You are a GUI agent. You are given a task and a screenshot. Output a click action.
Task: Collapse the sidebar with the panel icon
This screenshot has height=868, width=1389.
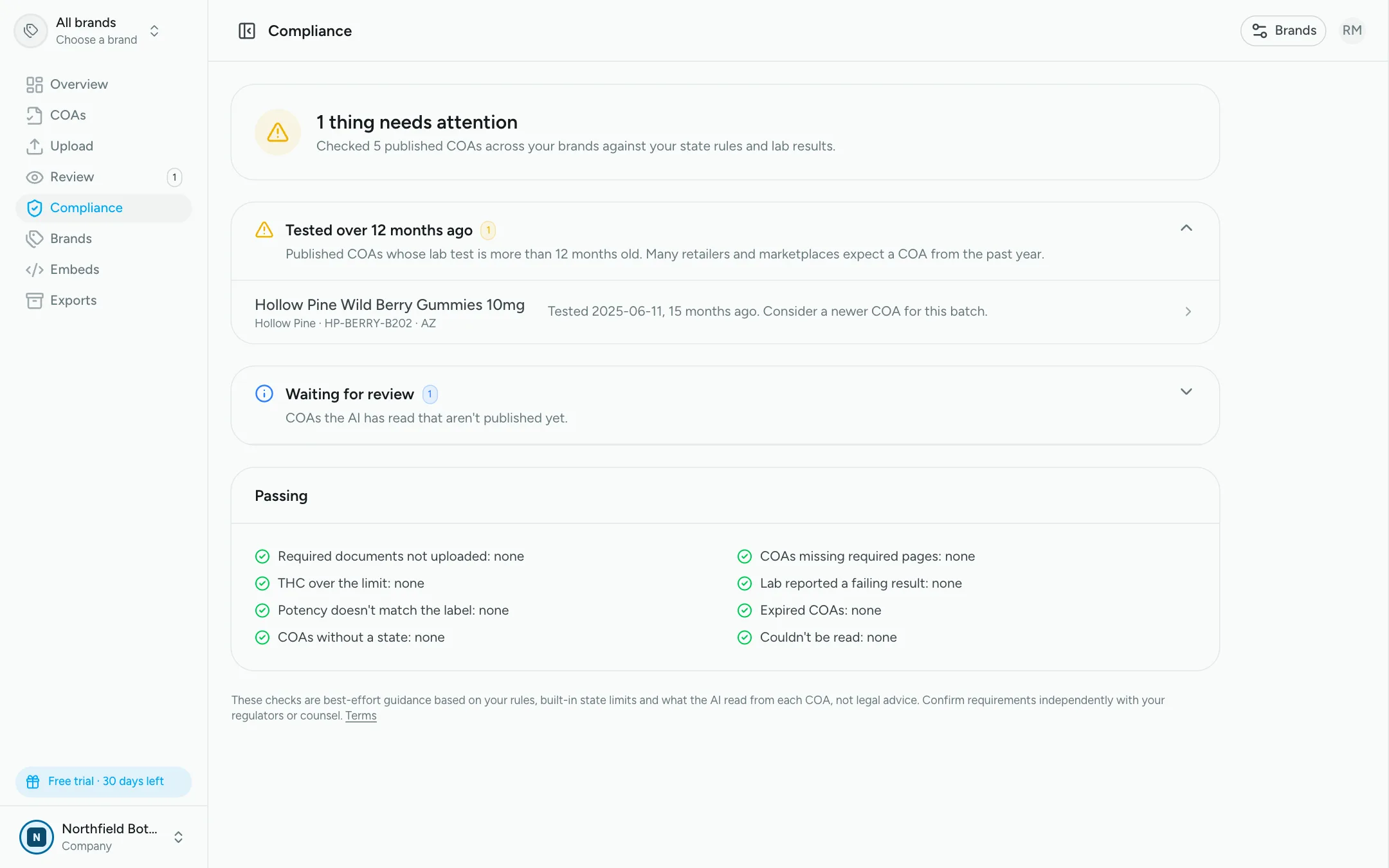click(x=247, y=31)
